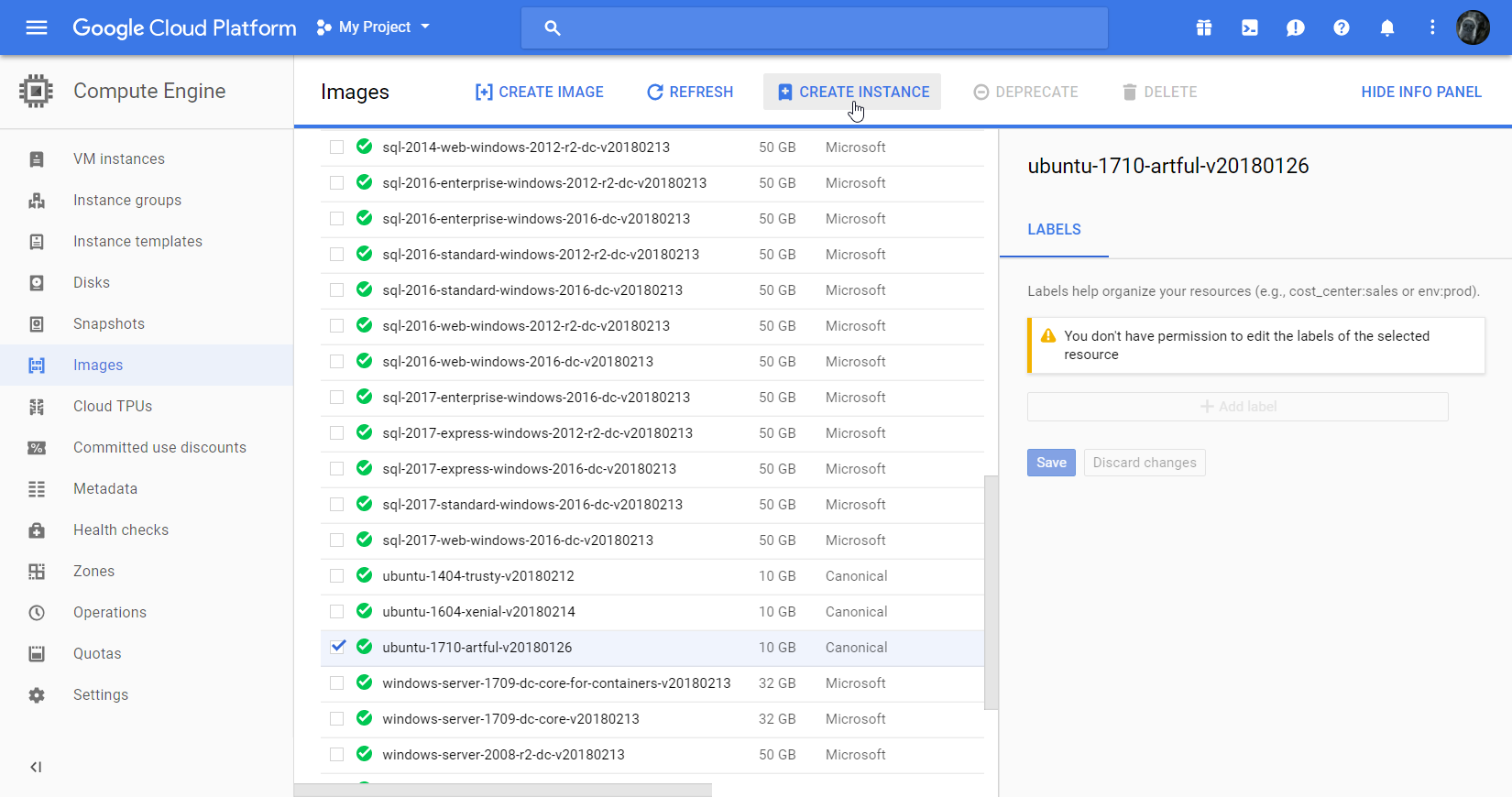Click the Cloud TPUs sidebar icon
Viewport: 1512px width, 797px height.
point(37,407)
